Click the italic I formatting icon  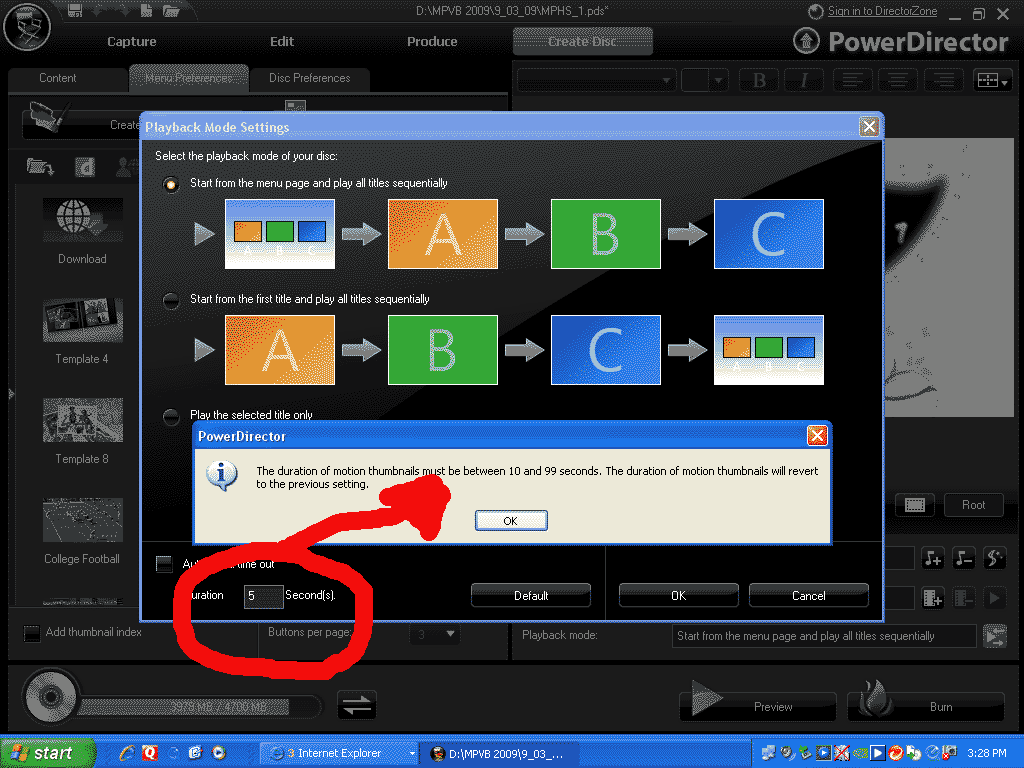[804, 80]
